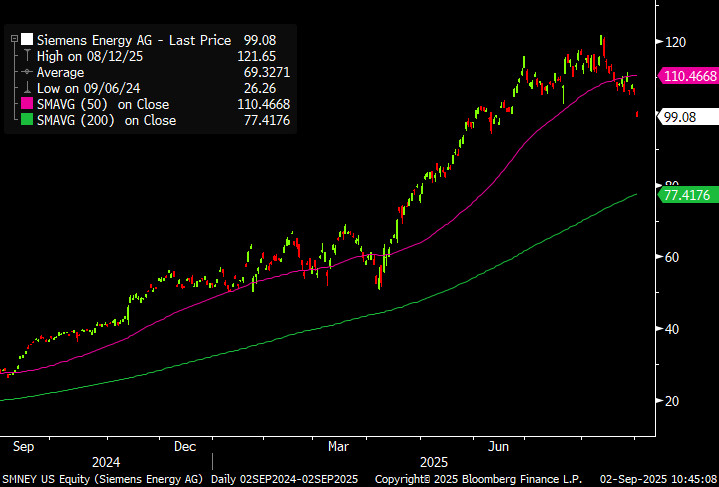Click the Average marker icon in legend

(x=27, y=72)
